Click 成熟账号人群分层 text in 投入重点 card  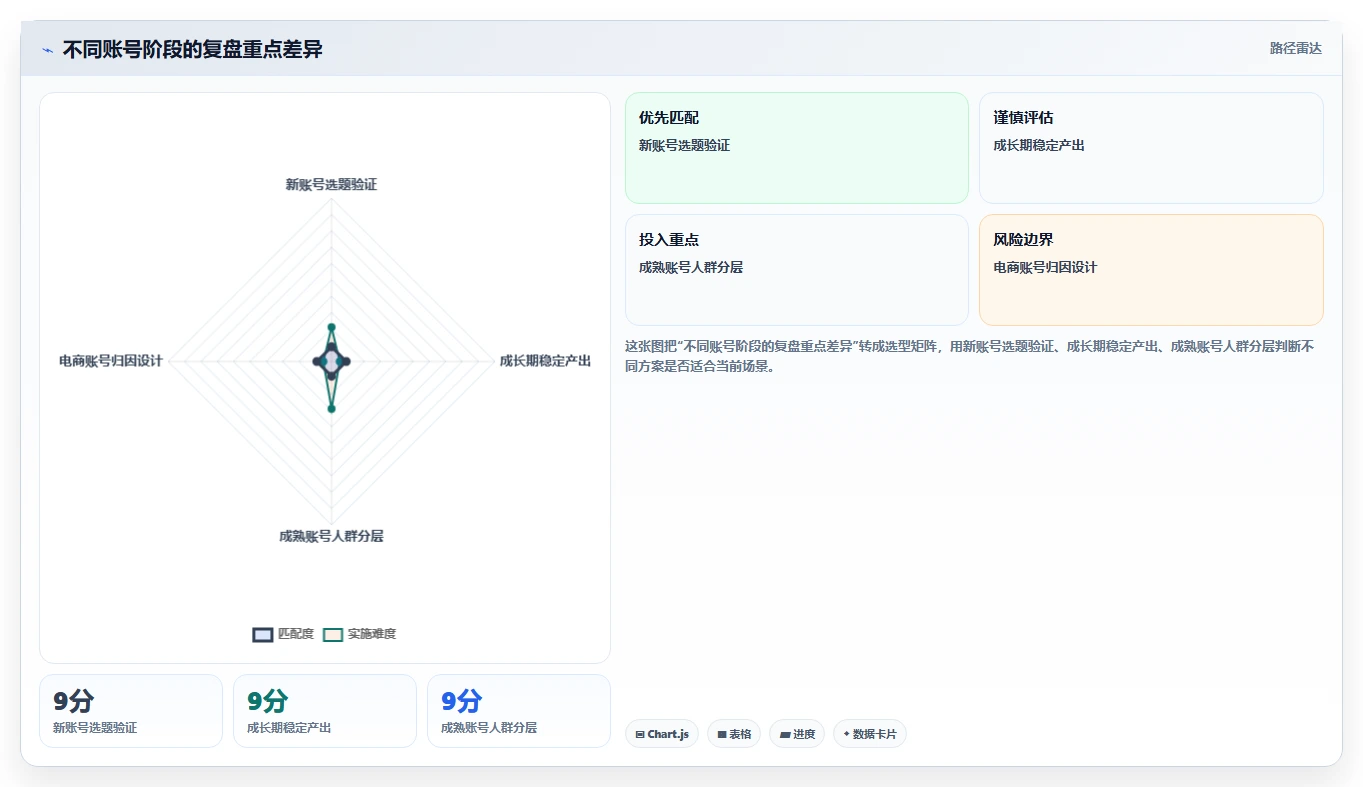(691, 268)
